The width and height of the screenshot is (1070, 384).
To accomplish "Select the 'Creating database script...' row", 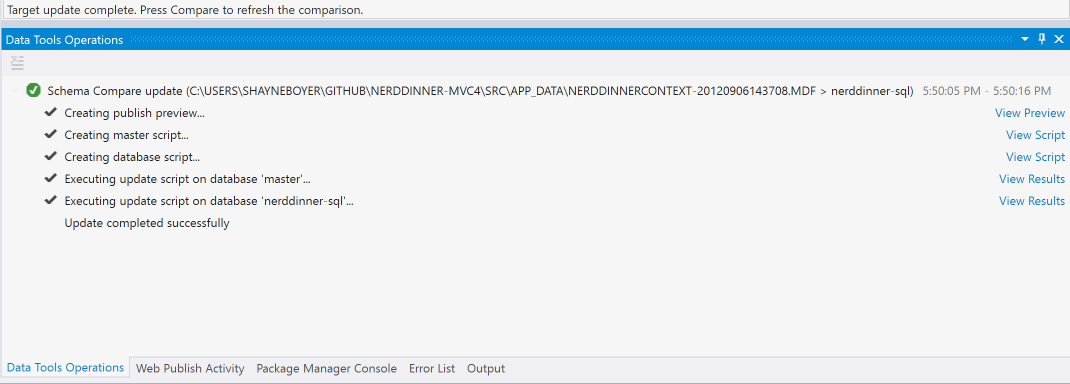I will pyautogui.click(x=132, y=157).
